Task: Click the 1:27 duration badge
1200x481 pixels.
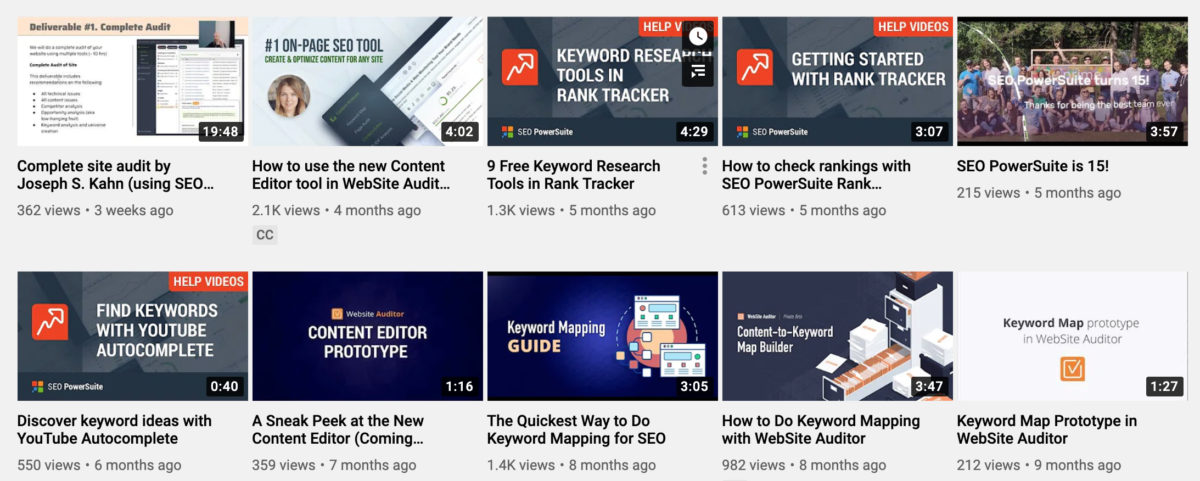Action: point(1164,386)
